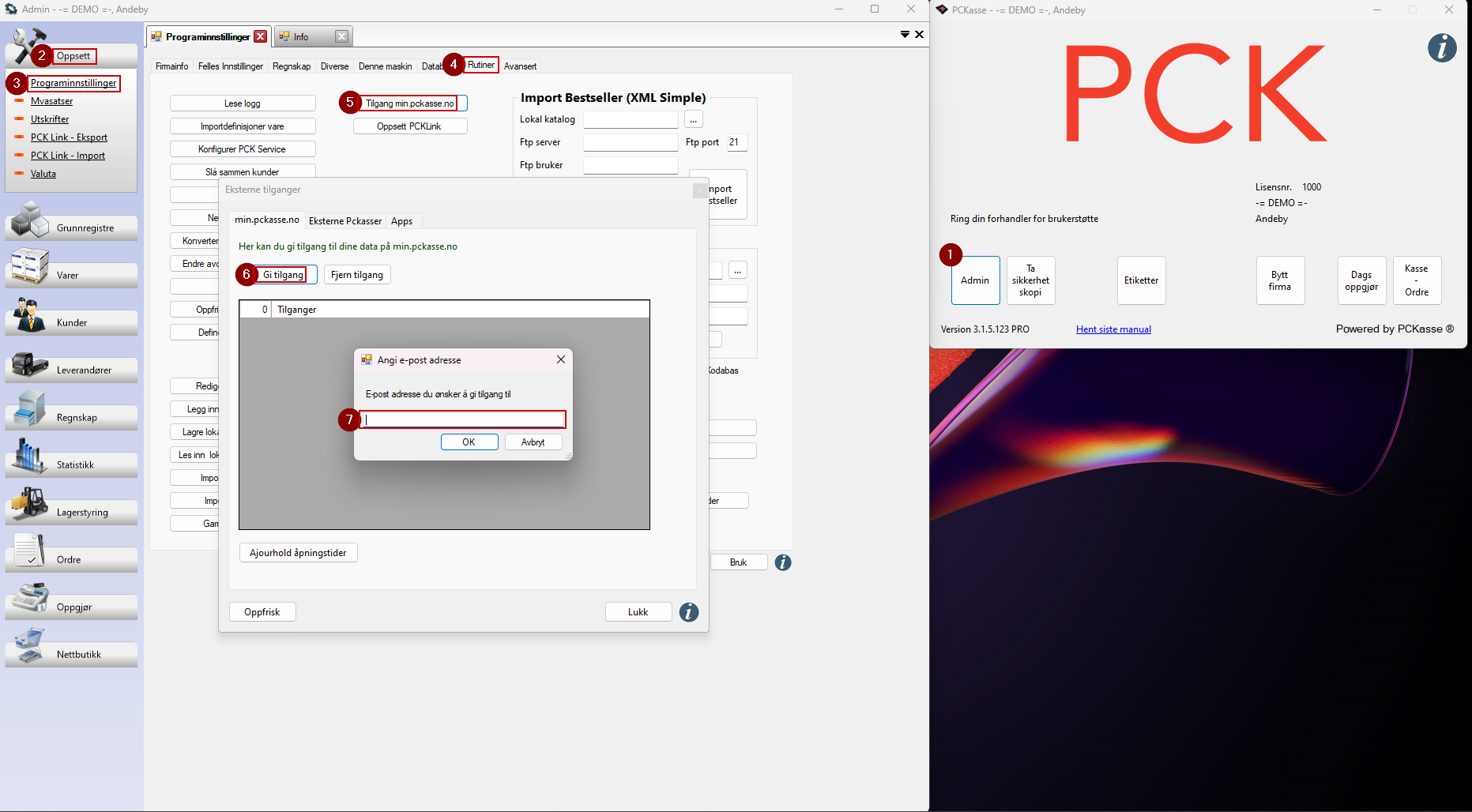1472x812 pixels.
Task: Close the Programinnstillinger tab with red X
Action: 260,36
